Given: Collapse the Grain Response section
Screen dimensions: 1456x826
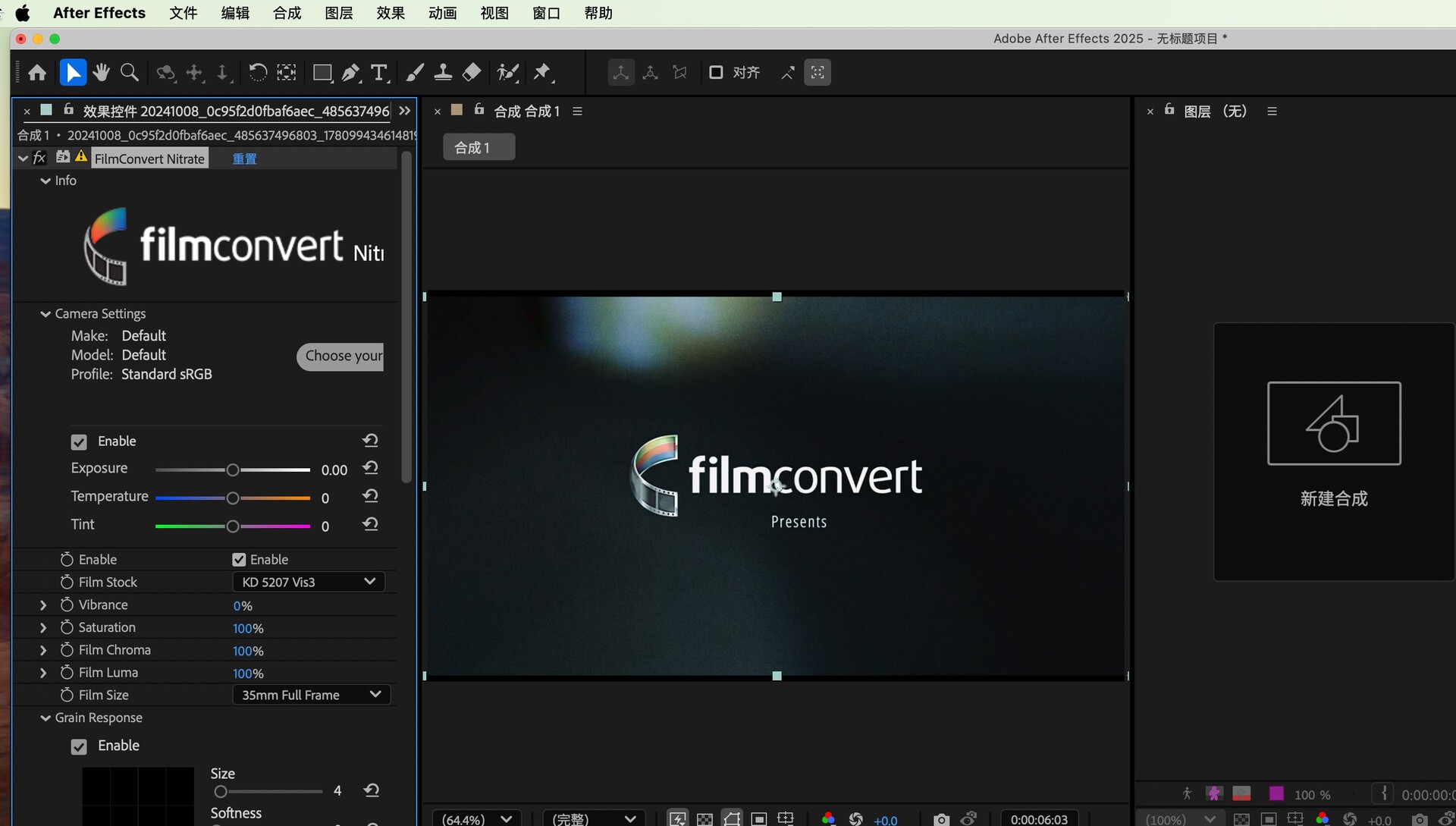Looking at the screenshot, I should coord(45,718).
